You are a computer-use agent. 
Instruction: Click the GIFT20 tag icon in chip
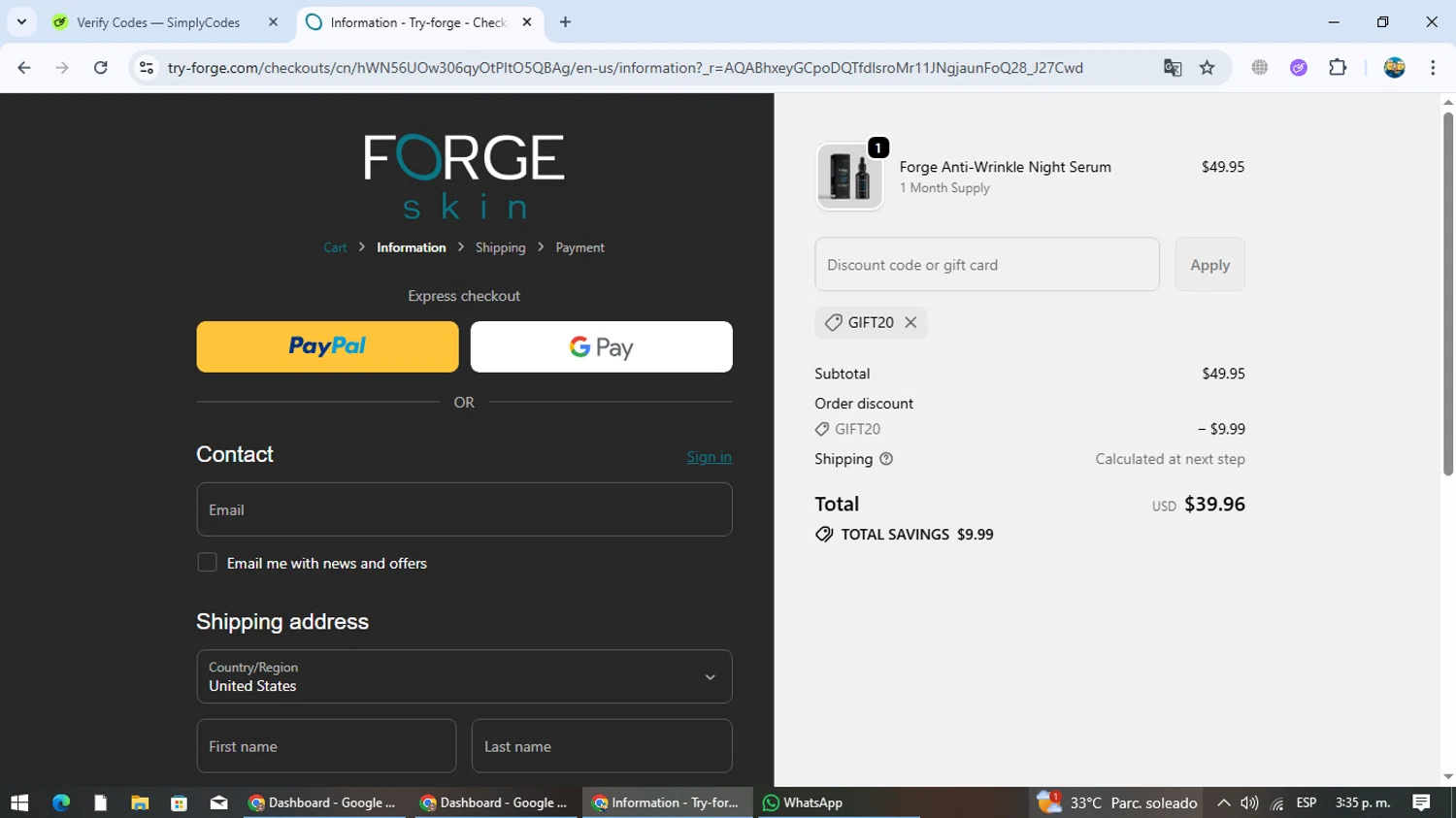tap(833, 322)
